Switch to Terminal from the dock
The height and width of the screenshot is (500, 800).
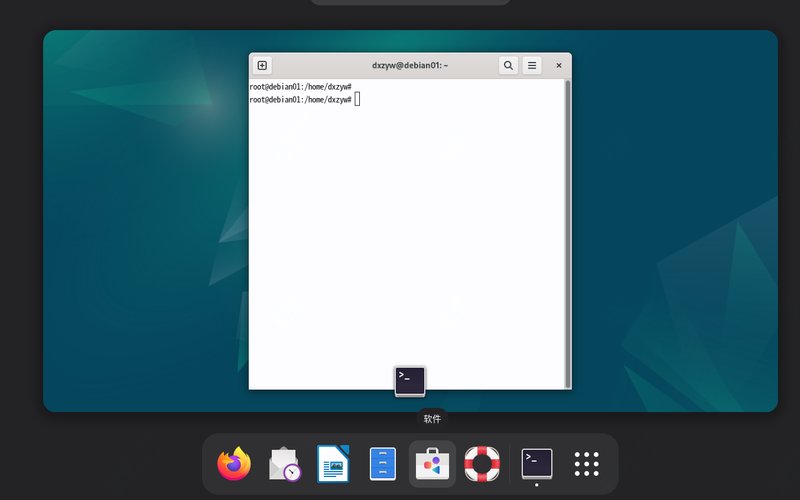[x=537, y=462]
